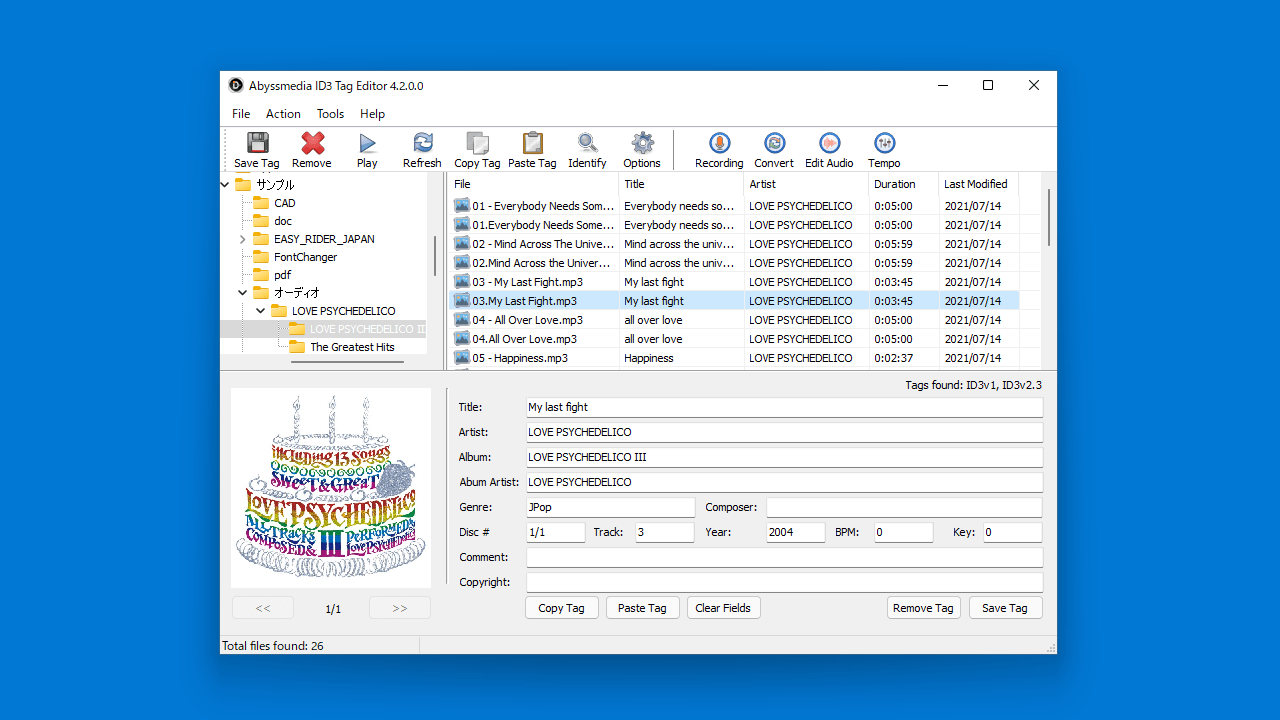
Task: Select the LOVE PSYCHEDELICO III tree folder
Action: coord(367,329)
